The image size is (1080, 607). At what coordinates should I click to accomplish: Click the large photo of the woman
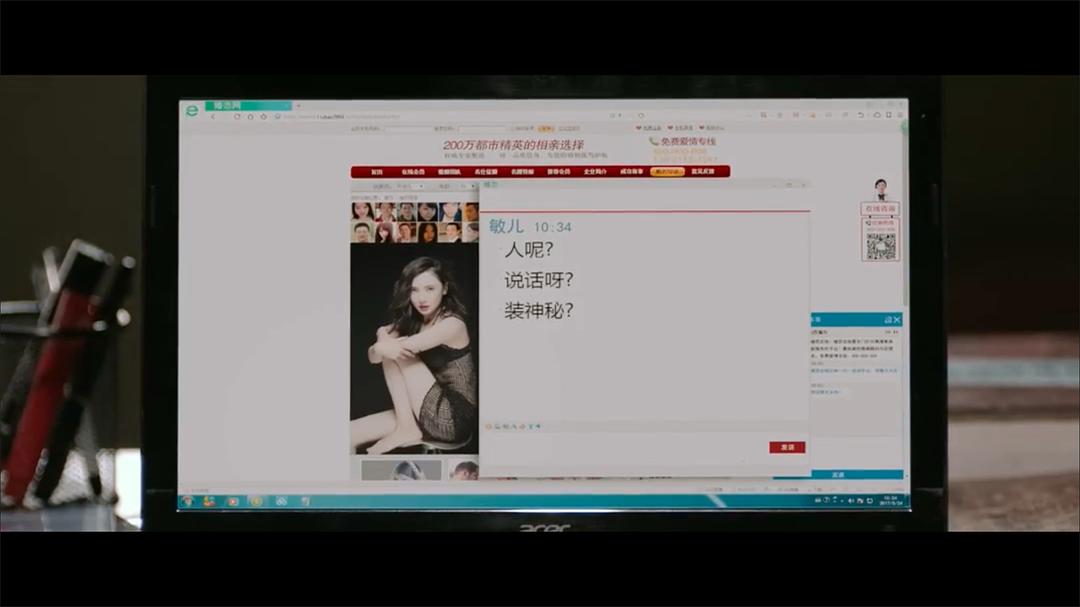point(414,349)
